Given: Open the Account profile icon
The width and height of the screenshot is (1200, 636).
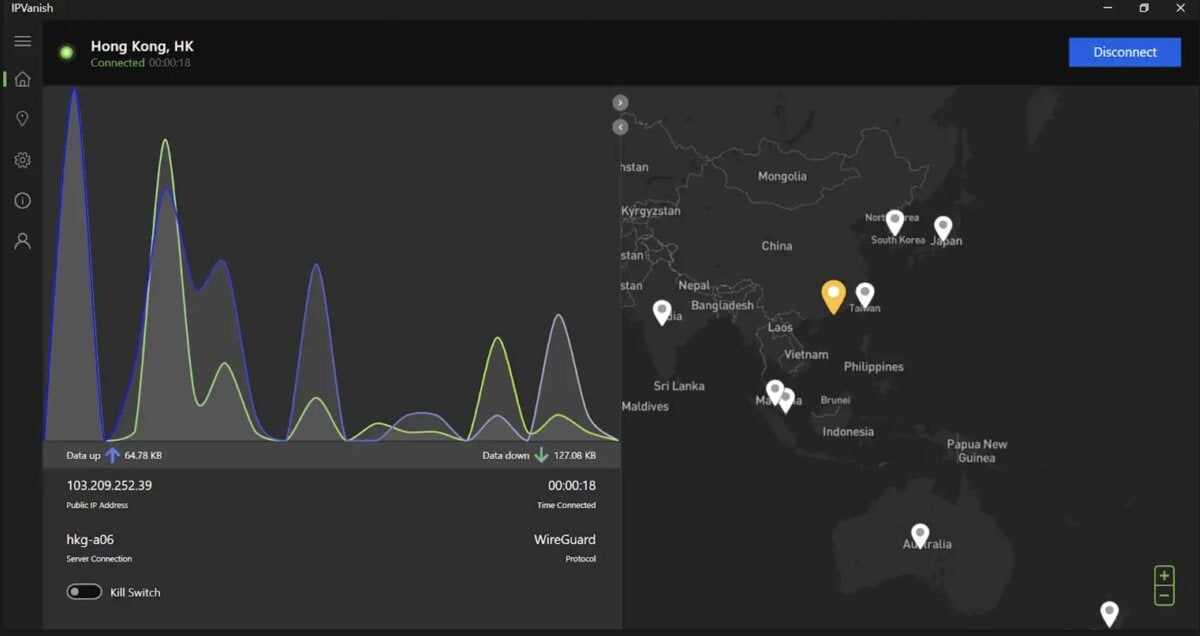Looking at the screenshot, I should click(x=22, y=241).
